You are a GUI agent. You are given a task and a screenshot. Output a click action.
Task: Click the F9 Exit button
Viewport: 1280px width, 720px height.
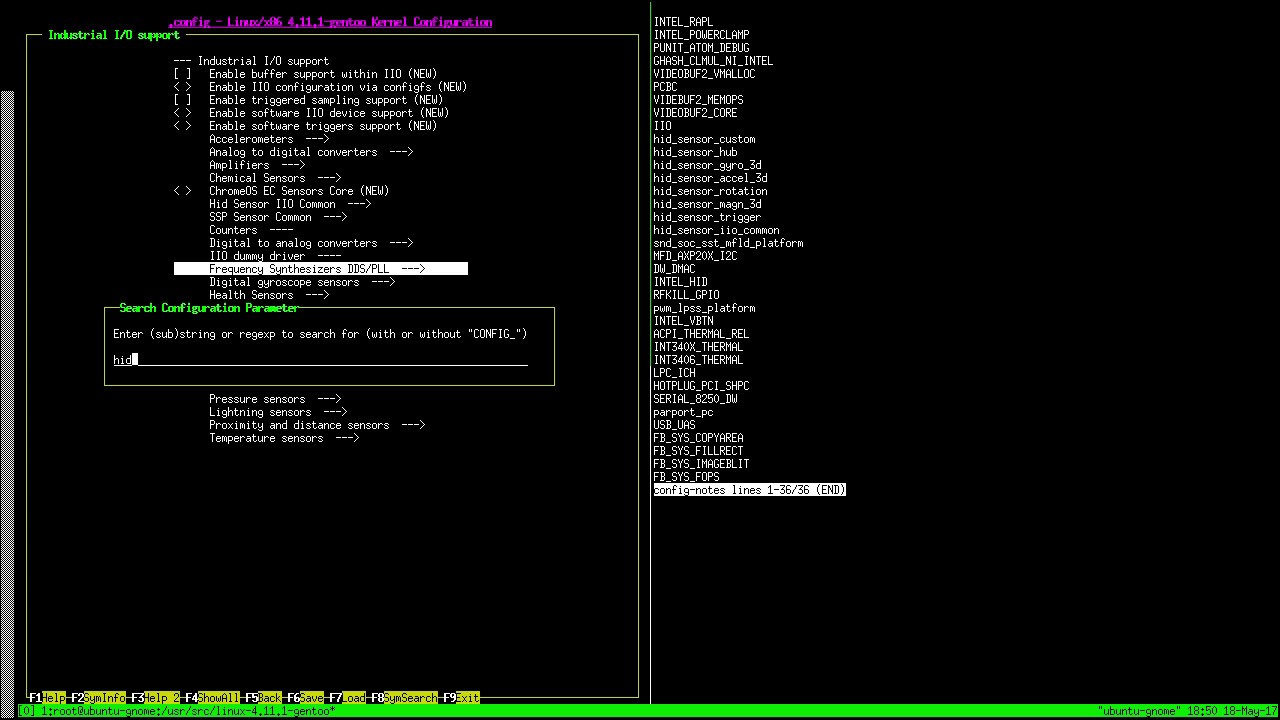(x=461, y=697)
